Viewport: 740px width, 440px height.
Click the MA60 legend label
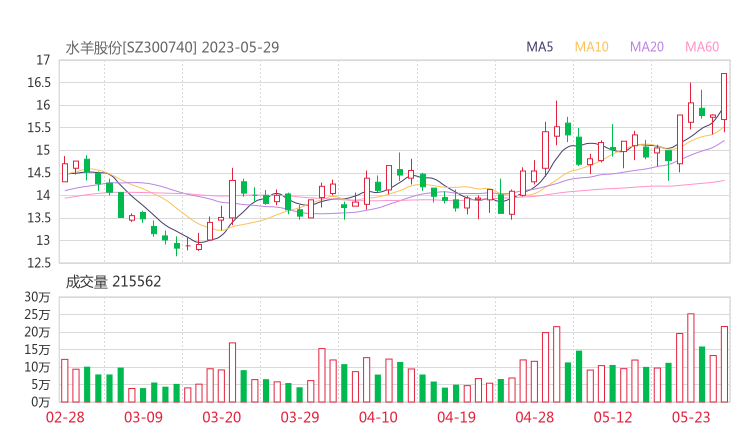[x=702, y=47]
